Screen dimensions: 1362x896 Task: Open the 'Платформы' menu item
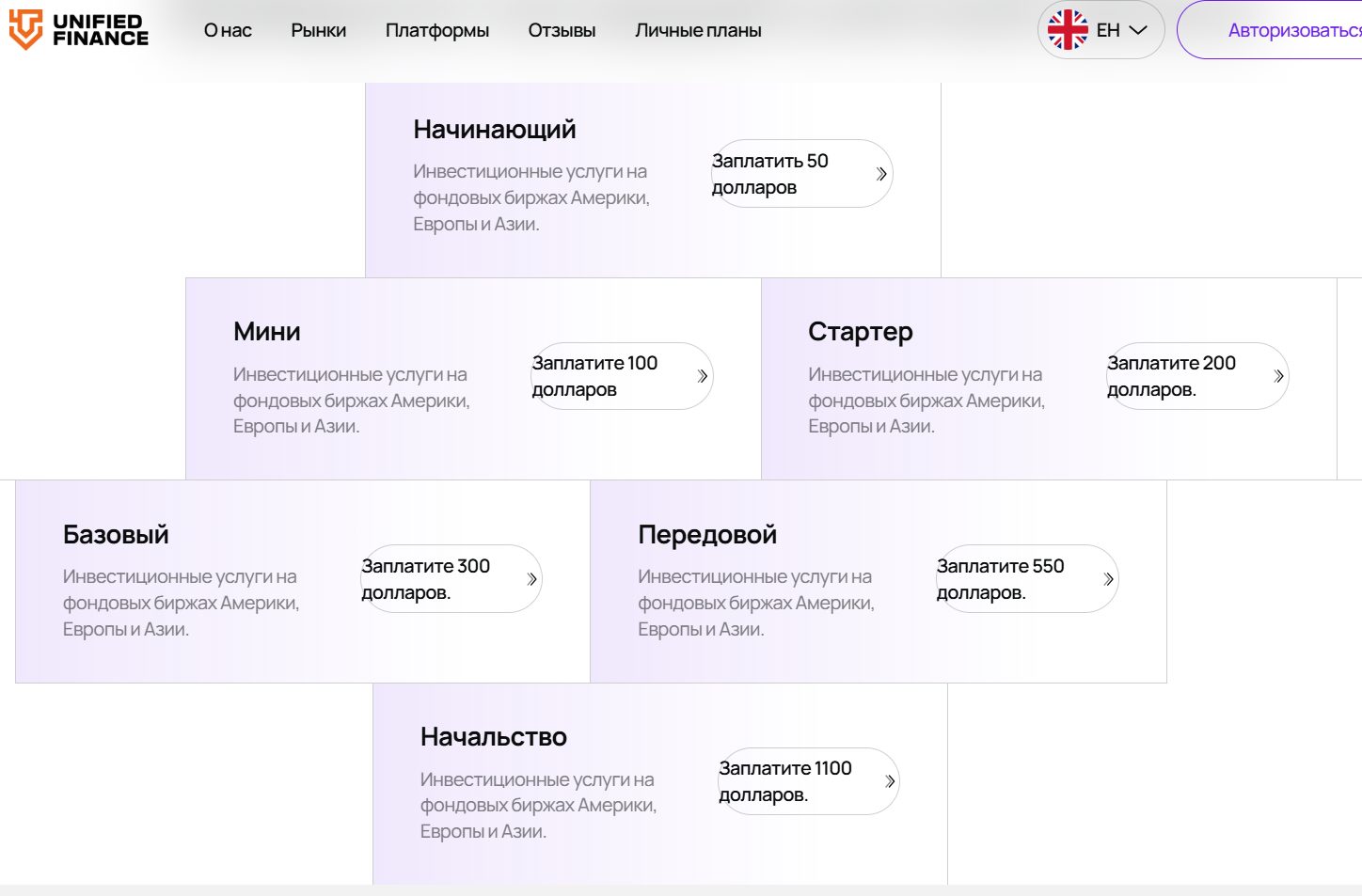[x=436, y=29]
